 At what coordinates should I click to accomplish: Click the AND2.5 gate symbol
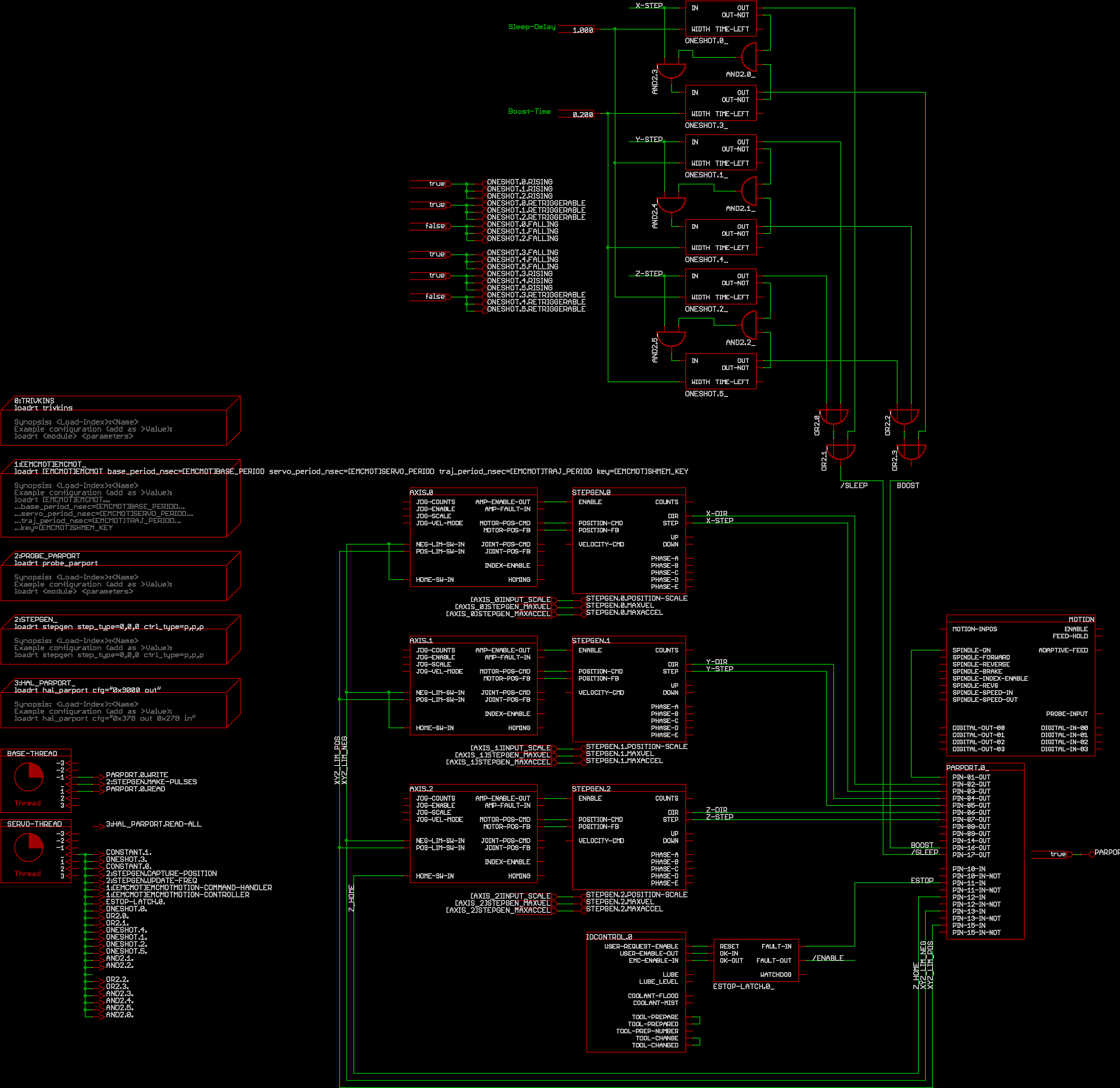point(671,339)
